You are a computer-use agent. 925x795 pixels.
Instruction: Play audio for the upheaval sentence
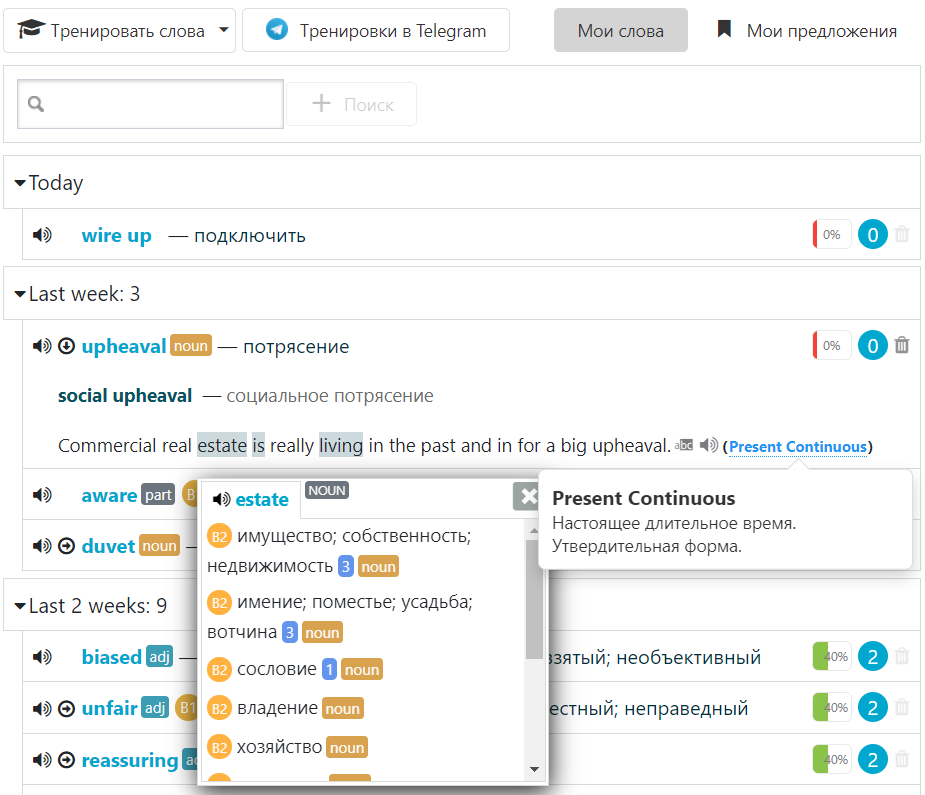(x=709, y=446)
